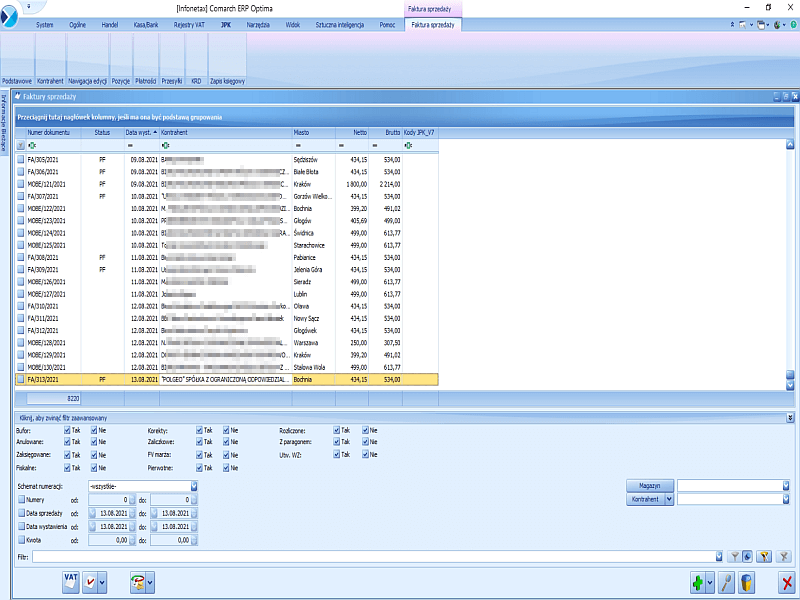800x600 pixels.
Task: Apply filter with the grey funnel icon
Action: pyautogui.click(x=734, y=557)
